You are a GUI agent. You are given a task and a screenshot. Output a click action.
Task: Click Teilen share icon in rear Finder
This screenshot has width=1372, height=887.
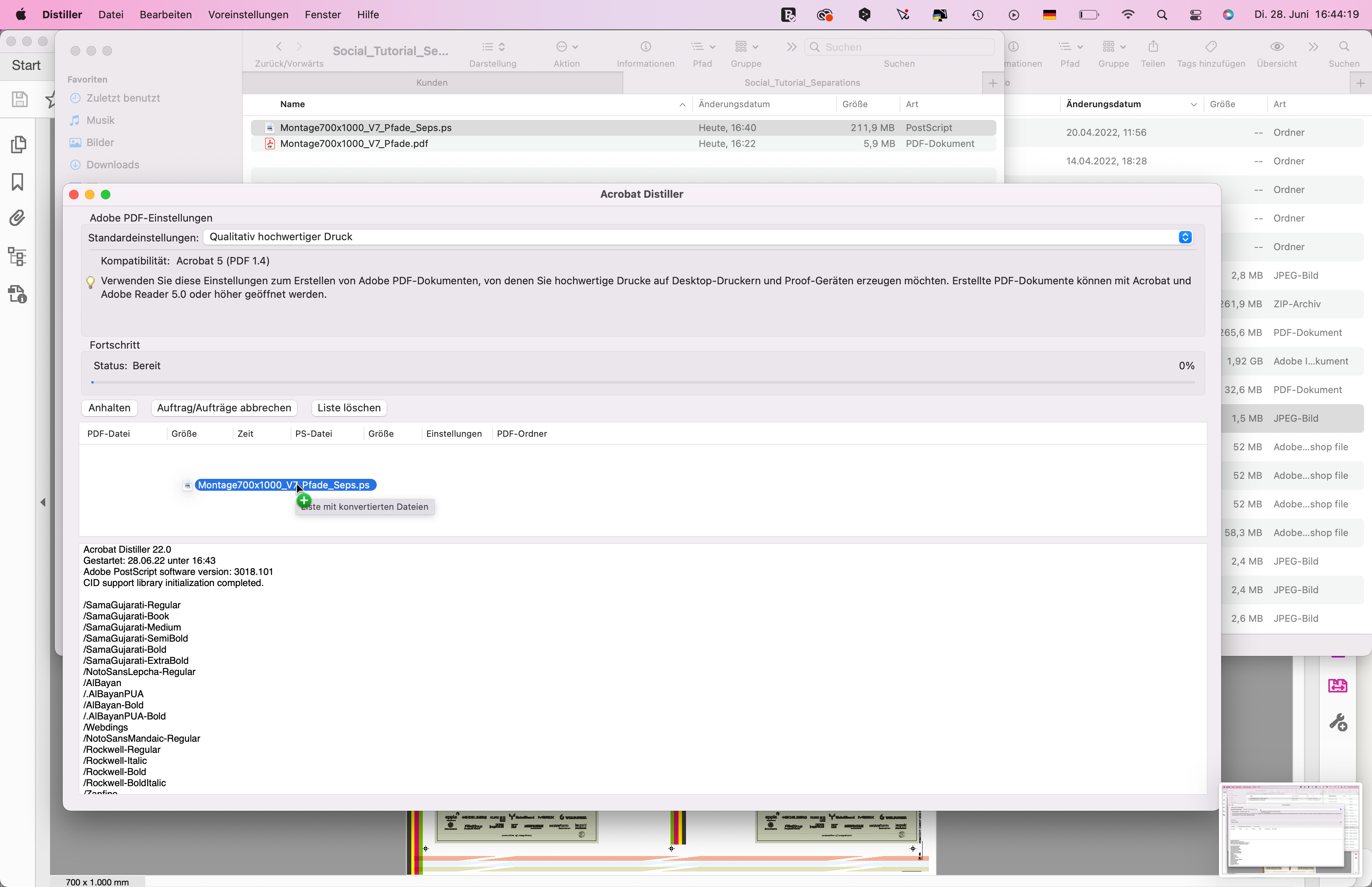pyautogui.click(x=1153, y=47)
